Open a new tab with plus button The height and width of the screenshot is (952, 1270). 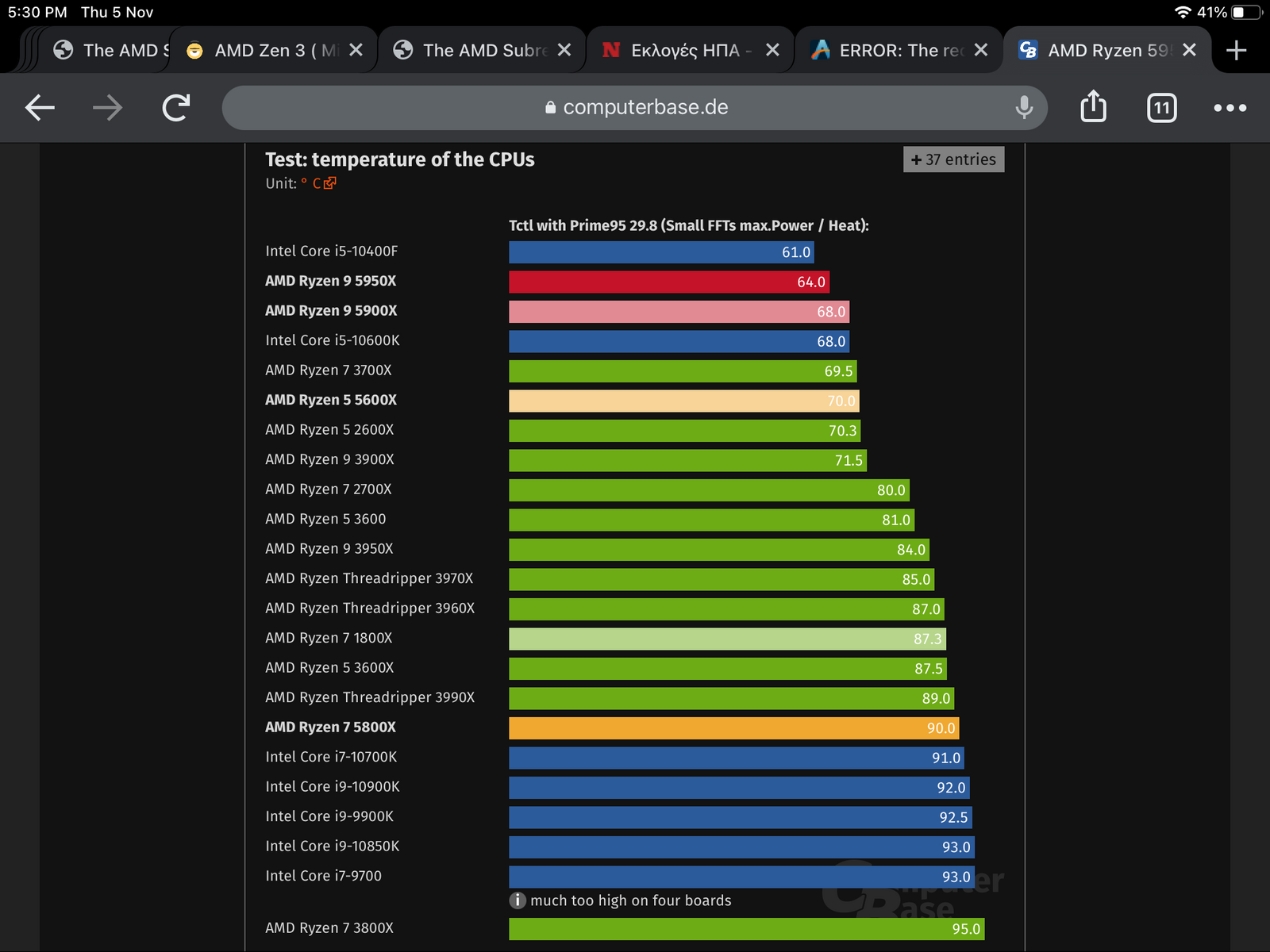click(x=1236, y=51)
